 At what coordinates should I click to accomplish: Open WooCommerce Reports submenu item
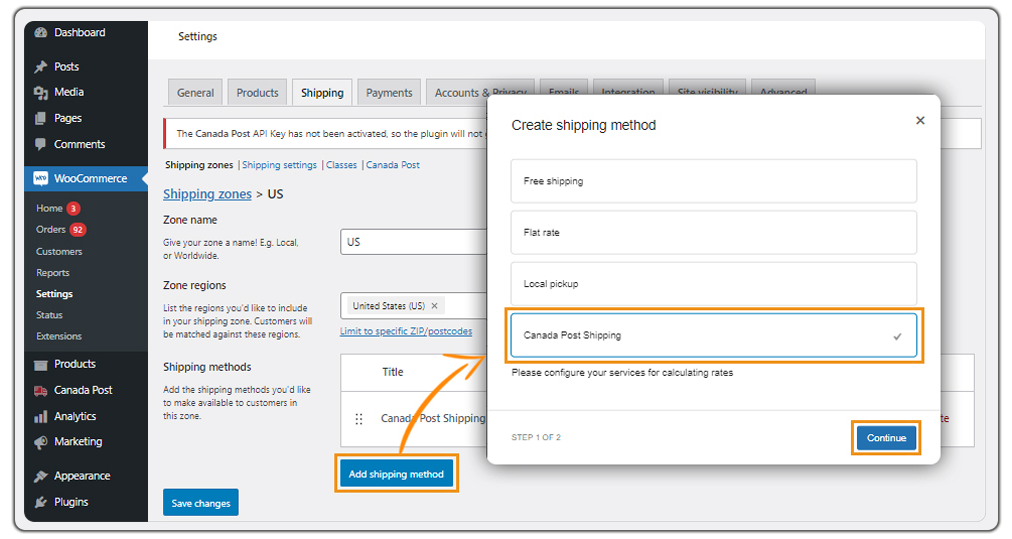click(52, 273)
